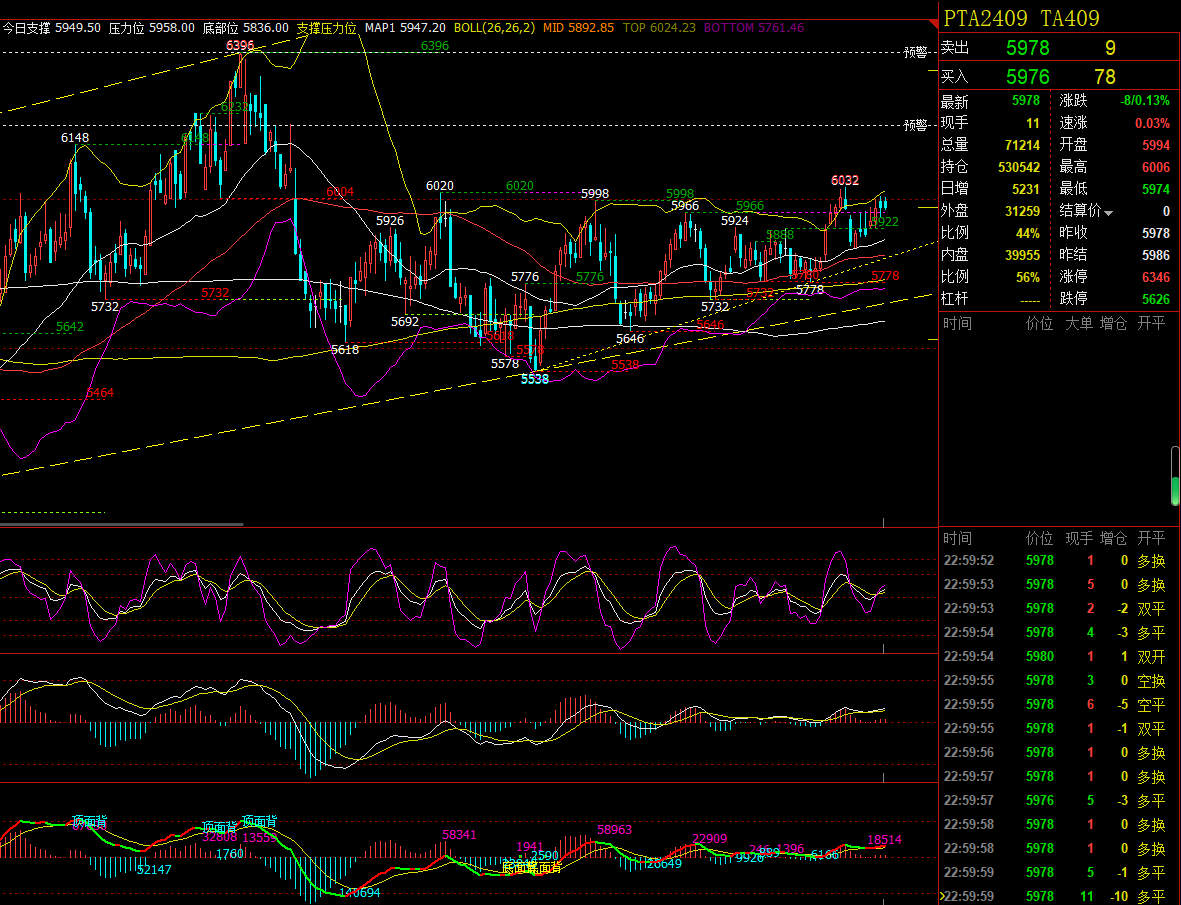Click the 6032 recent high label
1181x905 pixels.
(844, 181)
